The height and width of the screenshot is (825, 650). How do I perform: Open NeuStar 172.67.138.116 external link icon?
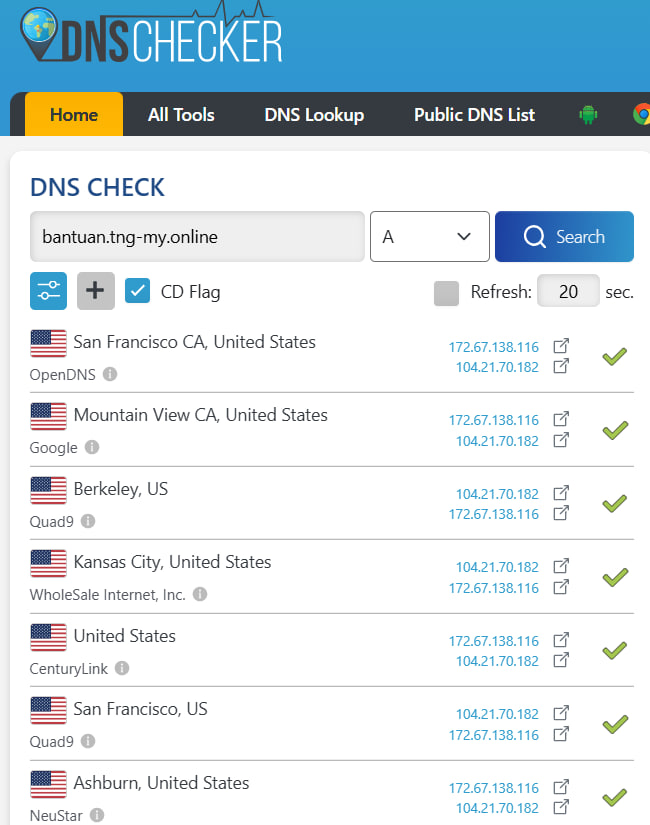pos(561,787)
